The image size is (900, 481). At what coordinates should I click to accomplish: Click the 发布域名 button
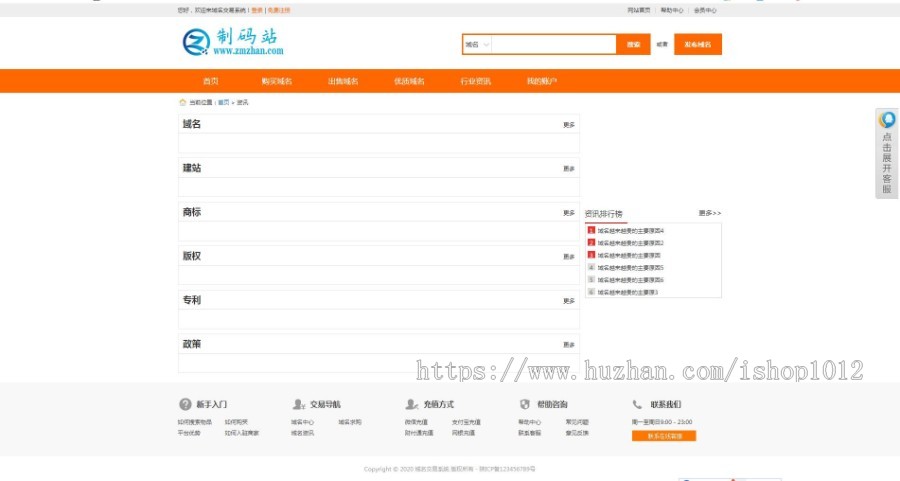tap(698, 45)
